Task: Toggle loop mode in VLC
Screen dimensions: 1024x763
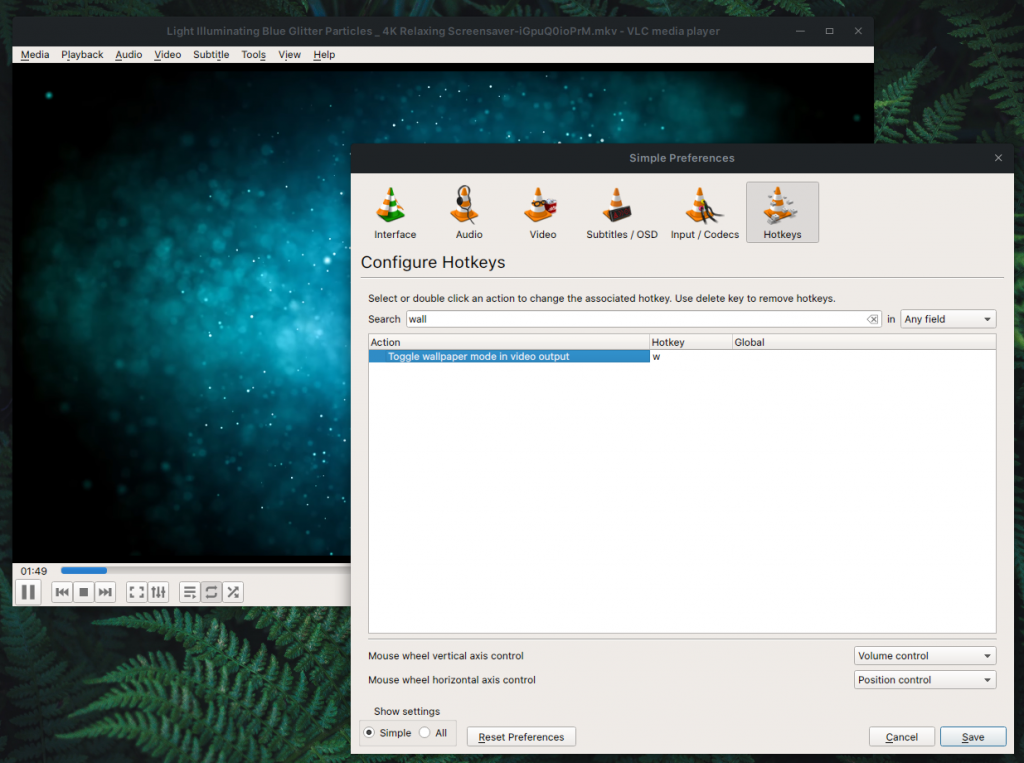Action: coord(211,593)
